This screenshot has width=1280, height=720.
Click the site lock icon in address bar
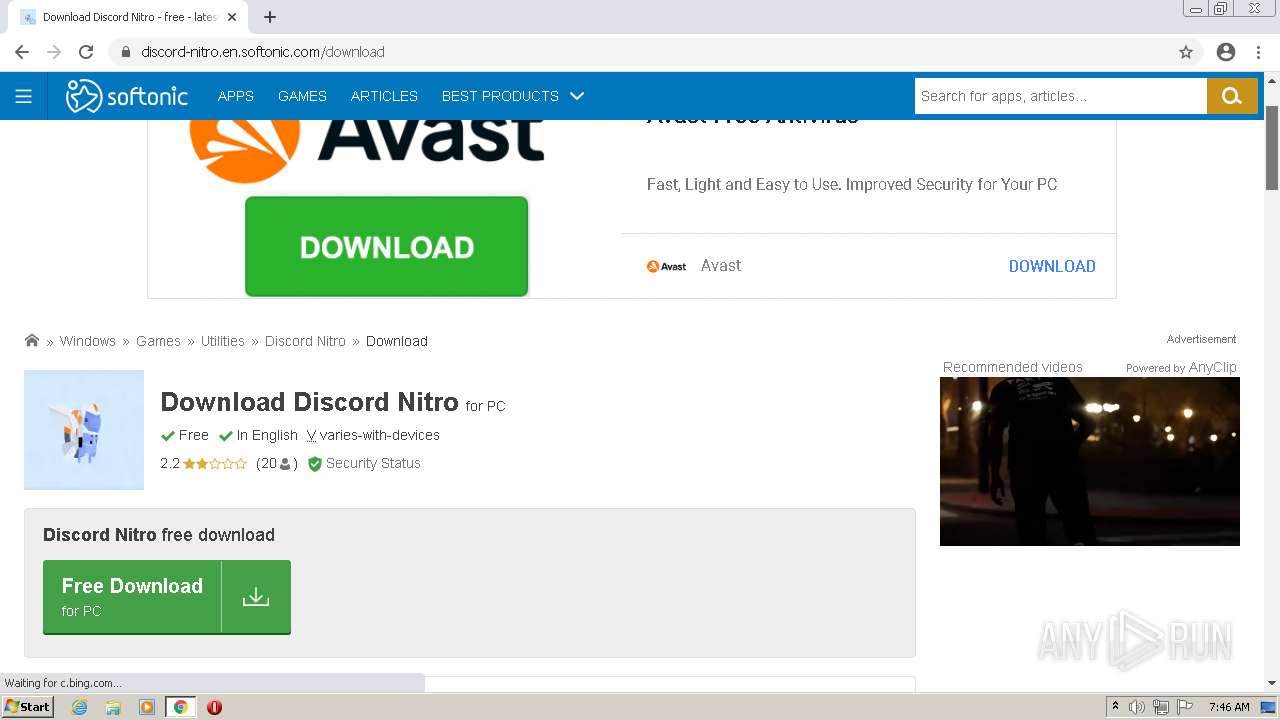coord(125,52)
